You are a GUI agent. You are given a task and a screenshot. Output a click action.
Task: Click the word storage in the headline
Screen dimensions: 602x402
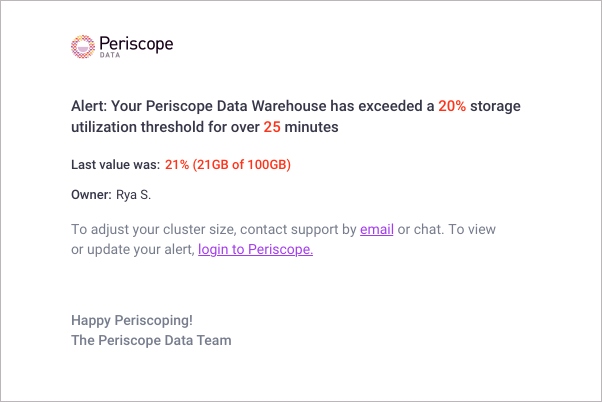coord(495,106)
